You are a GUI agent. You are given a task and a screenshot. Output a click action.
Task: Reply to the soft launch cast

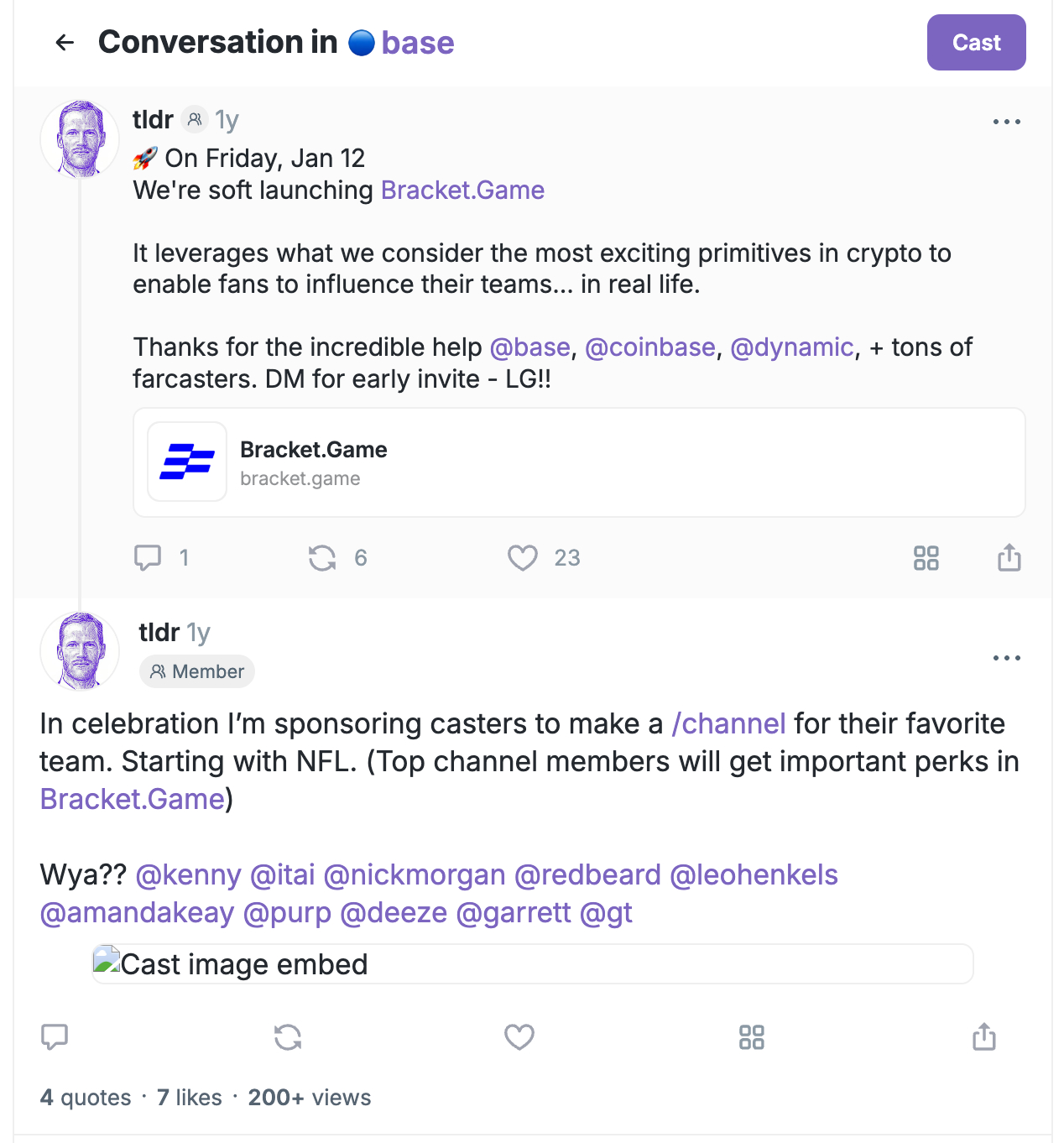[149, 557]
